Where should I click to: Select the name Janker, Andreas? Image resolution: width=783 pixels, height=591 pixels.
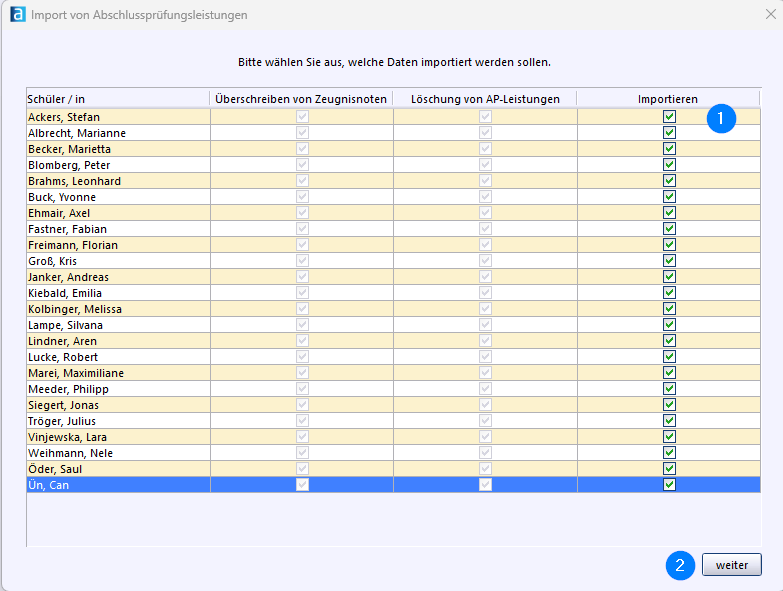click(68, 277)
